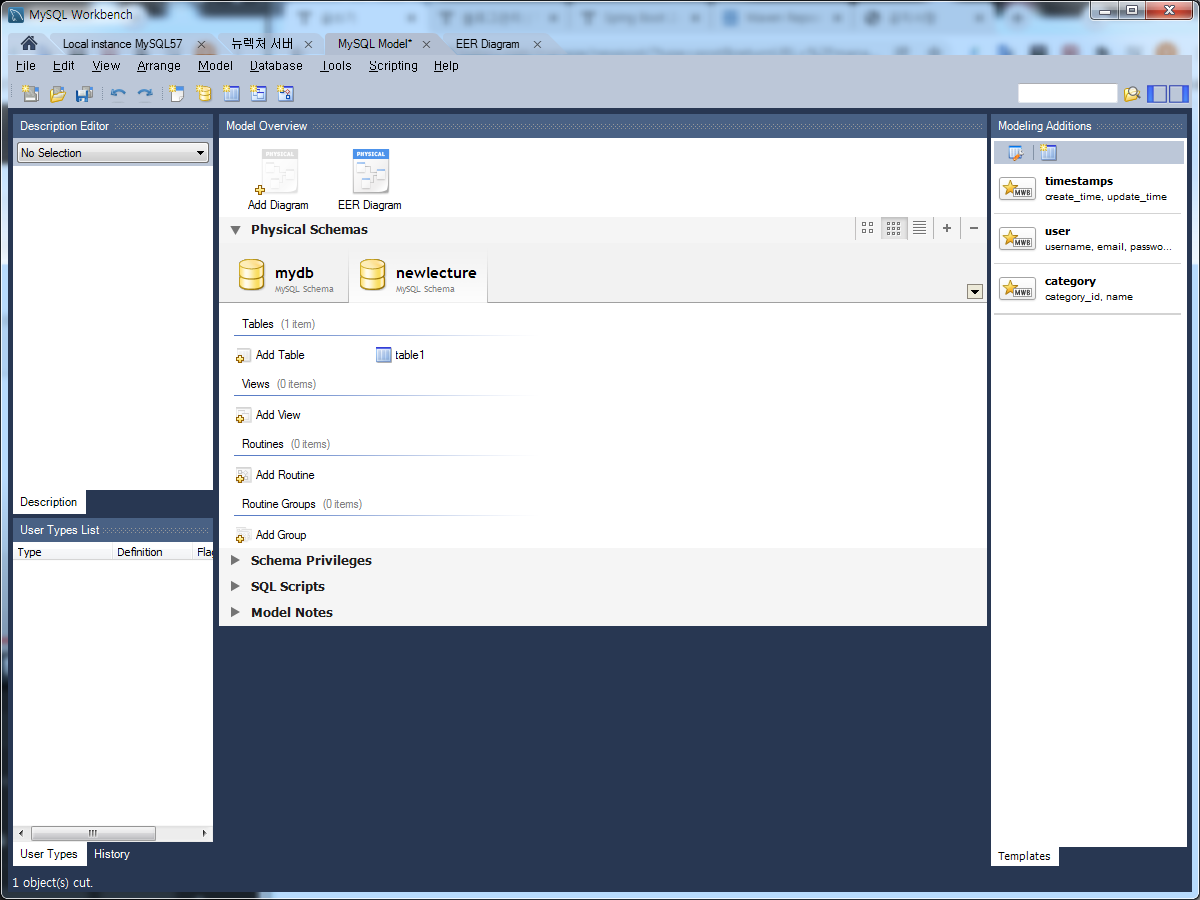Screen dimensions: 1200x900
Task: Click Add Routine
Action: click(275, 475)
